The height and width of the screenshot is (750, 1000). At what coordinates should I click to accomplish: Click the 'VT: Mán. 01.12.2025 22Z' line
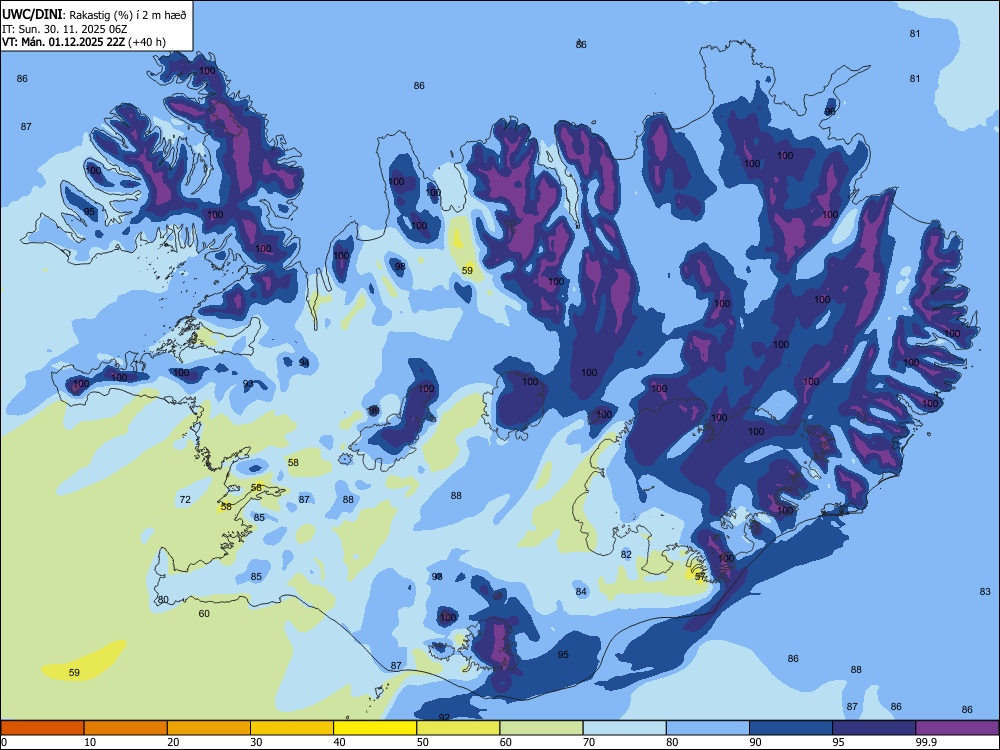click(x=64, y=41)
